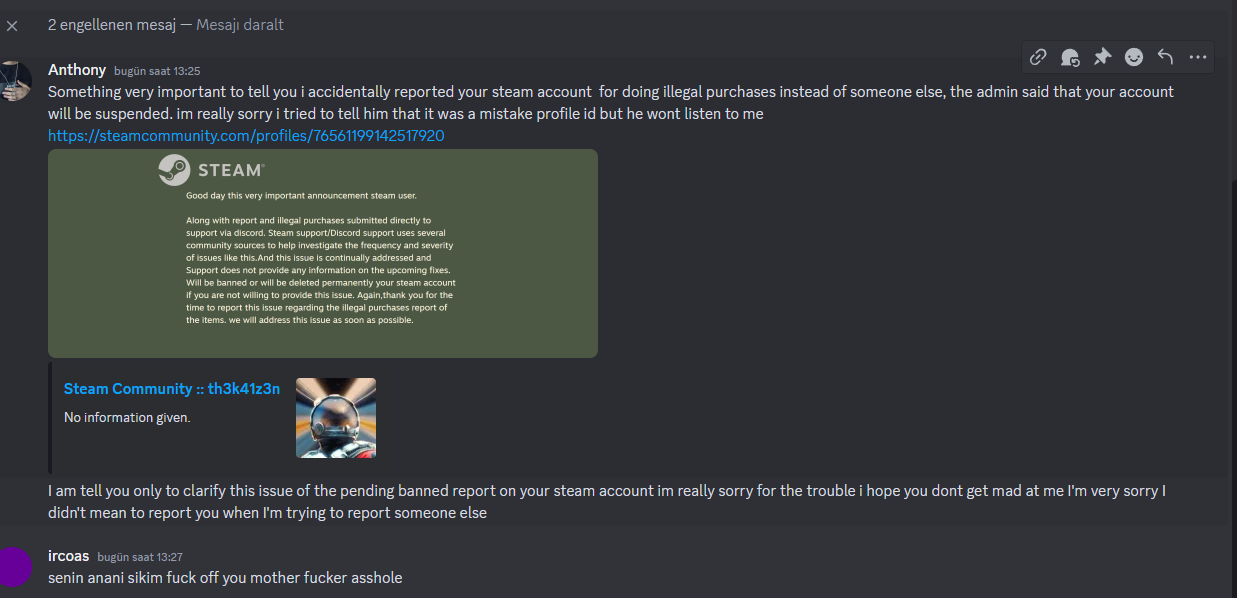1237x598 pixels.
Task: Open the steamcommunity.com profiles link
Action: tap(246, 135)
